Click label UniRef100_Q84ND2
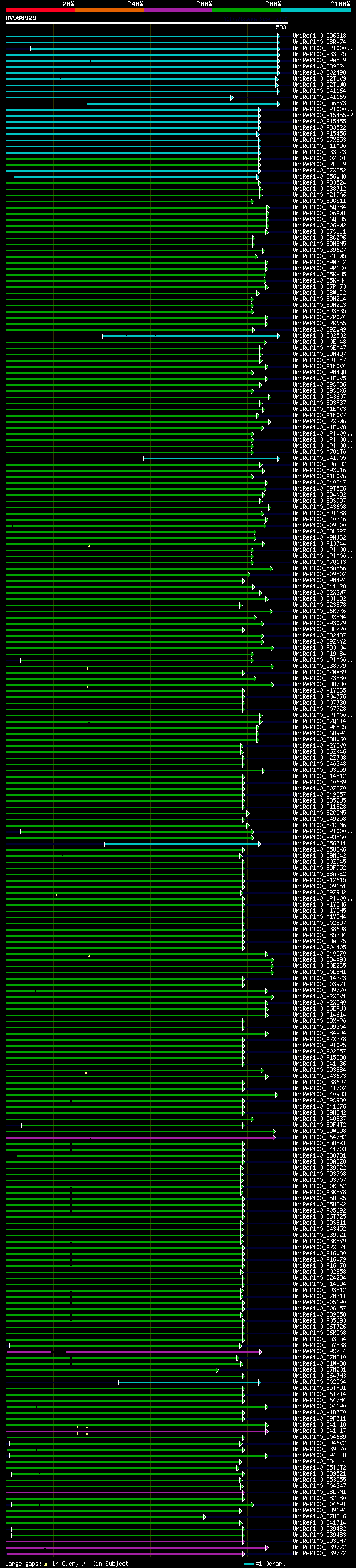The image size is (356, 1568). [319, 495]
